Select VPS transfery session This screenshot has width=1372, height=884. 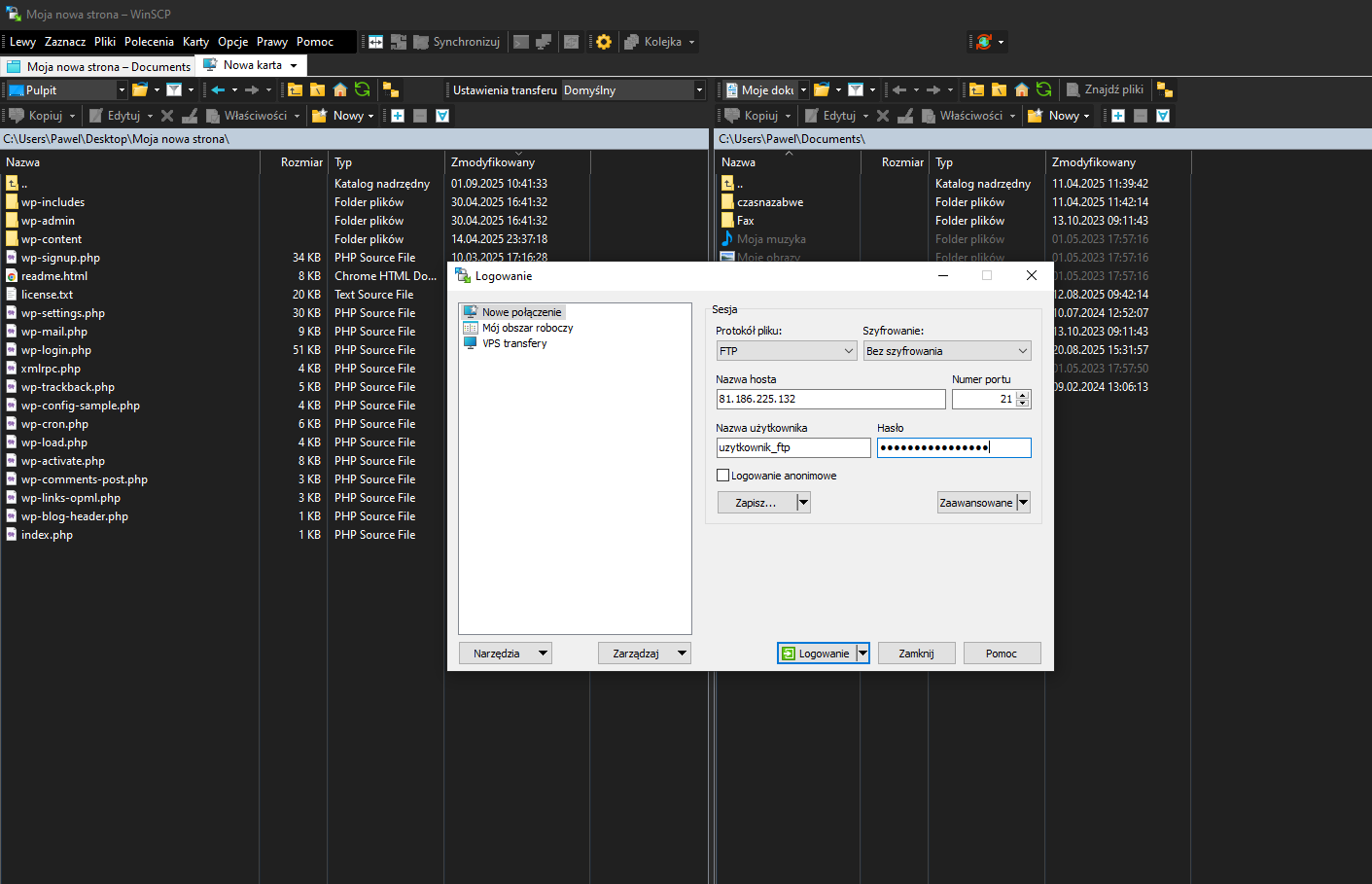(506, 343)
